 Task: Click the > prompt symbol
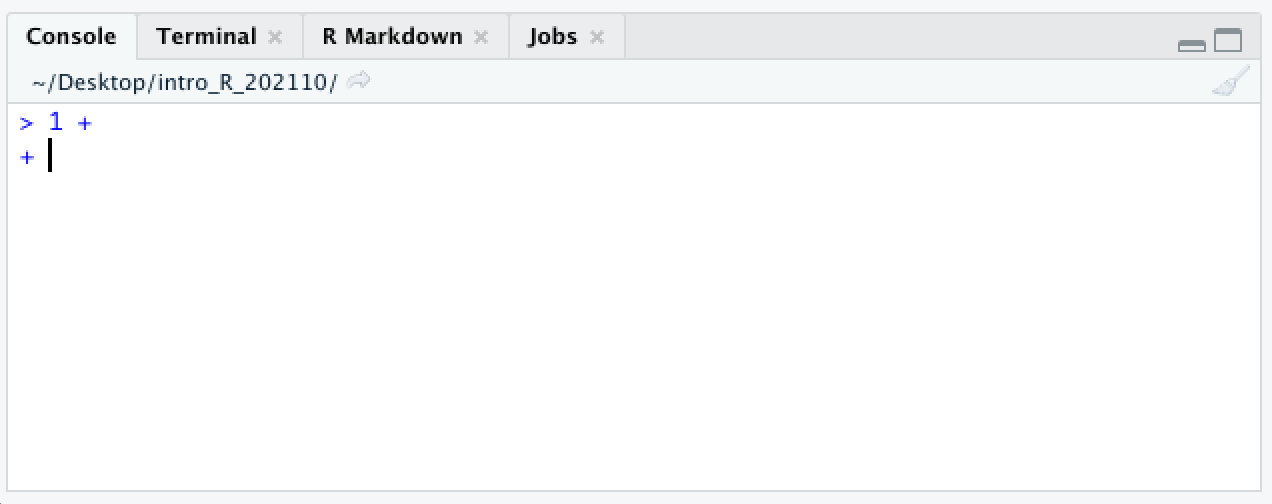(27, 123)
